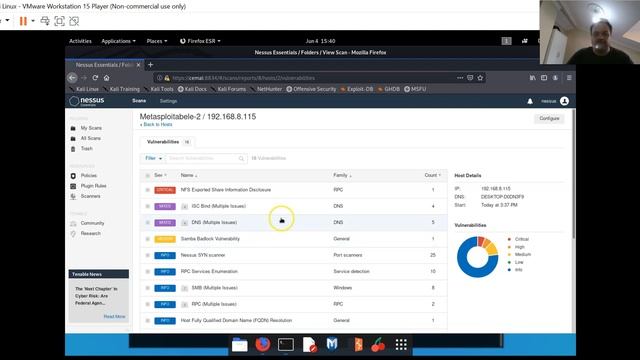Check the ISC Bind row checkbox

(147, 206)
